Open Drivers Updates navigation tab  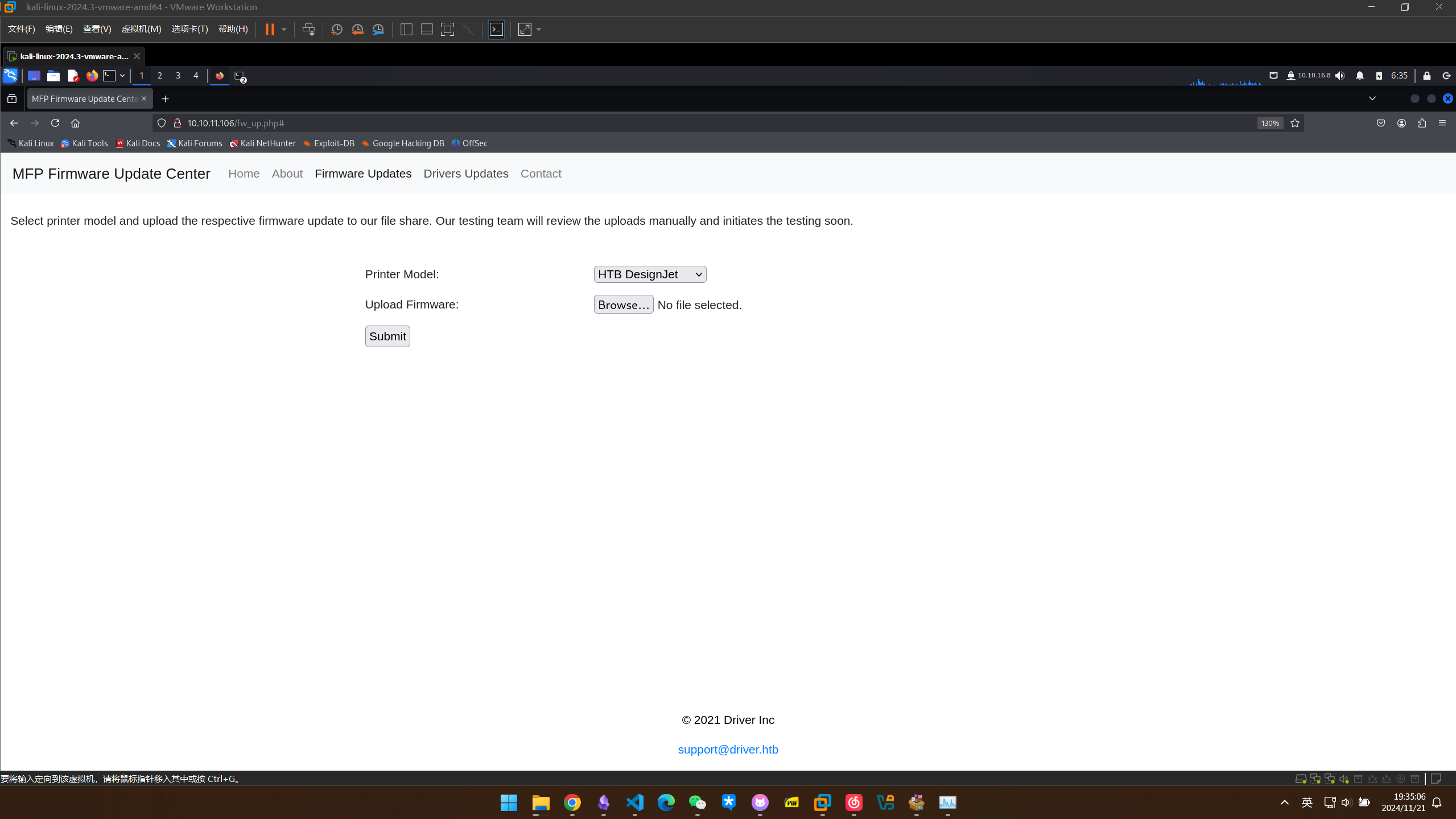(x=465, y=174)
